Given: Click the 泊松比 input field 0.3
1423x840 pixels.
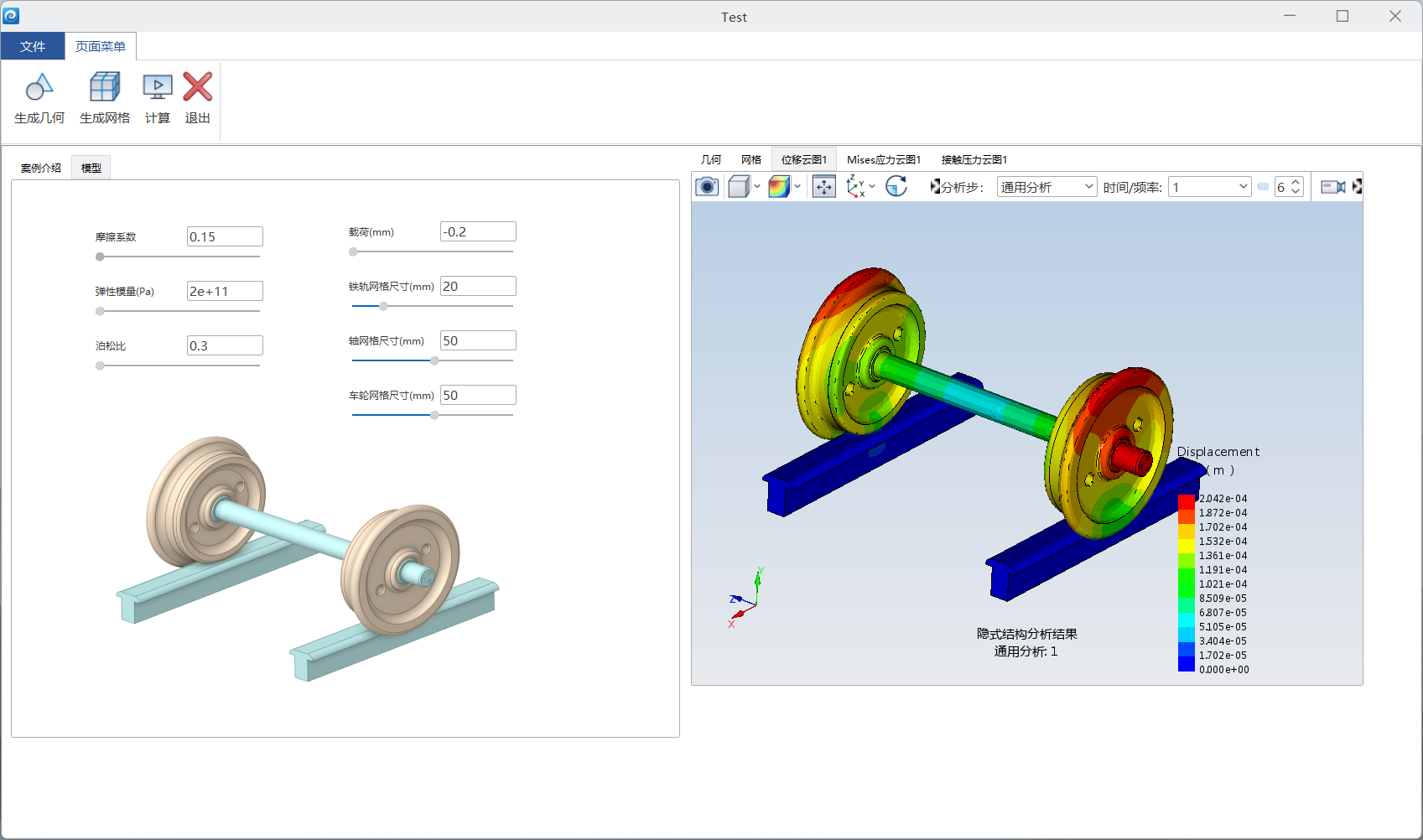Looking at the screenshot, I should click(225, 345).
